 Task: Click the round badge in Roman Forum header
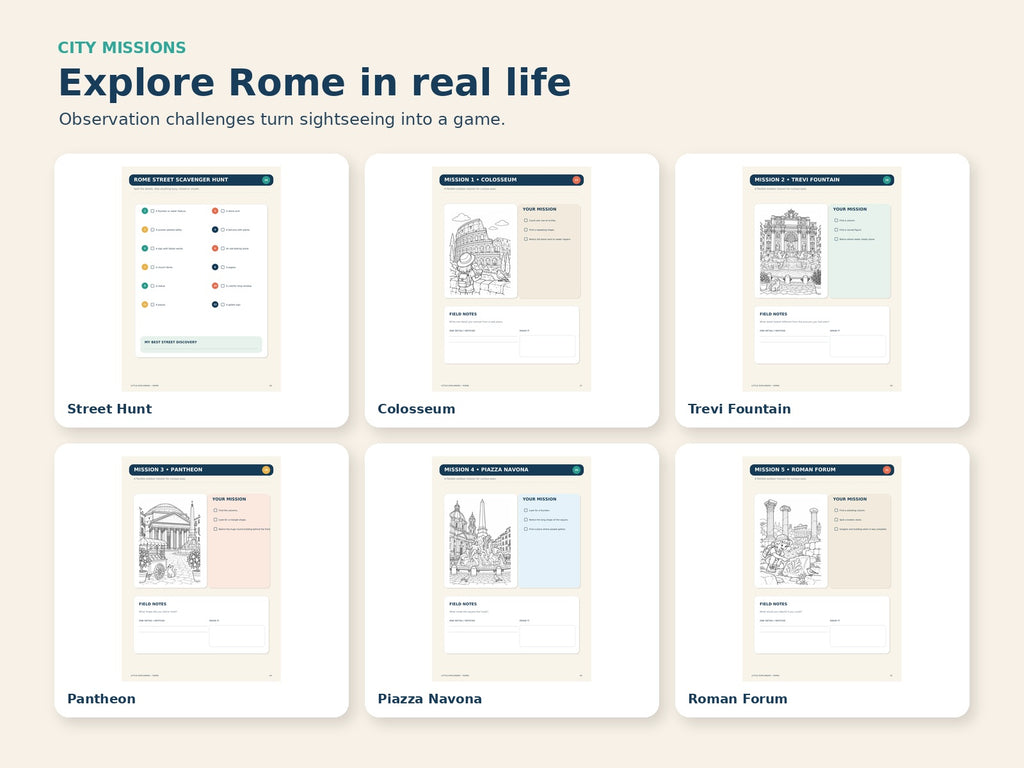tap(887, 470)
